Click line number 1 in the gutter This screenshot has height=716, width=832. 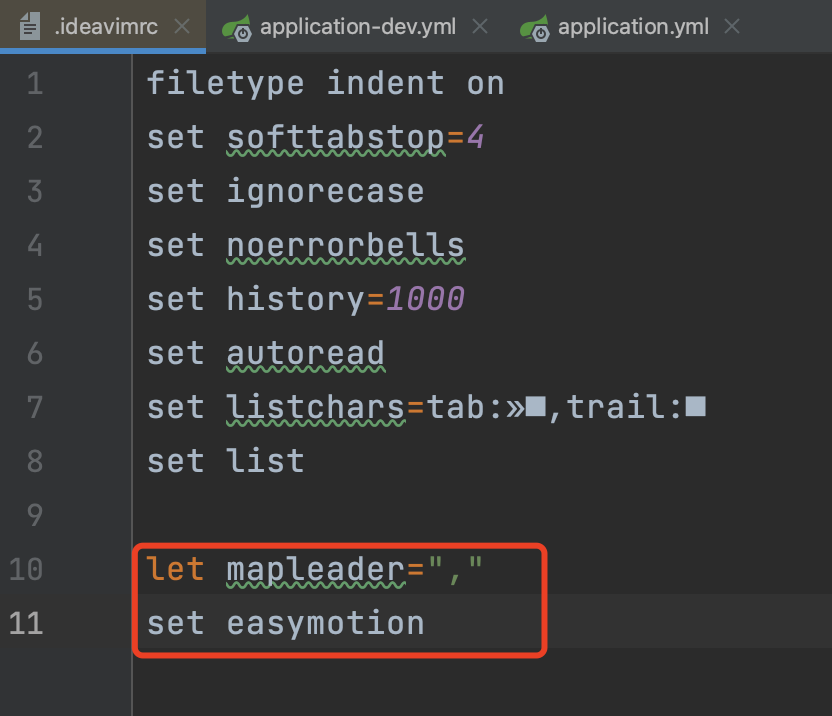[x=35, y=84]
